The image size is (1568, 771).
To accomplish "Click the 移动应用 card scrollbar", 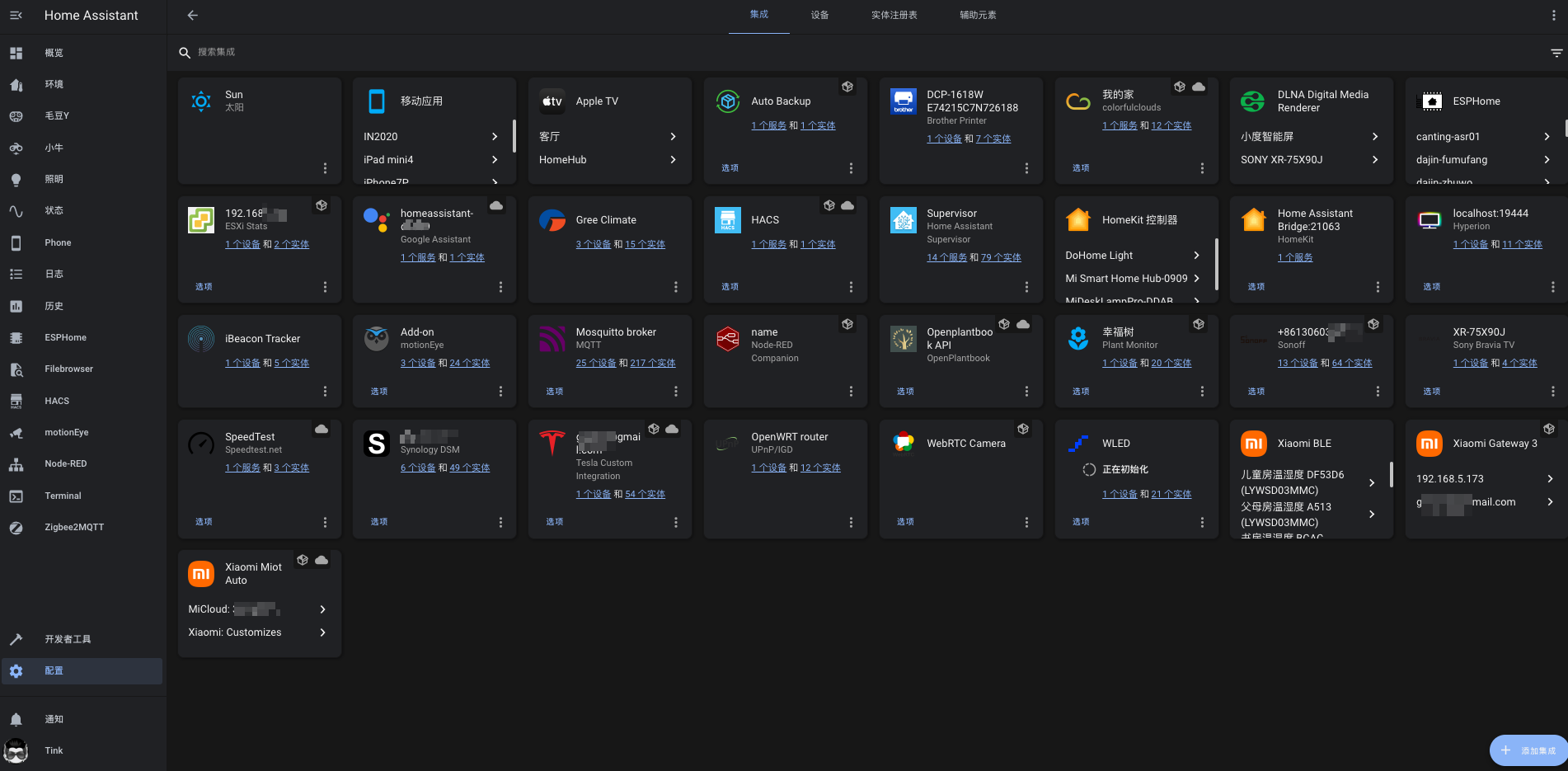I will point(514,136).
